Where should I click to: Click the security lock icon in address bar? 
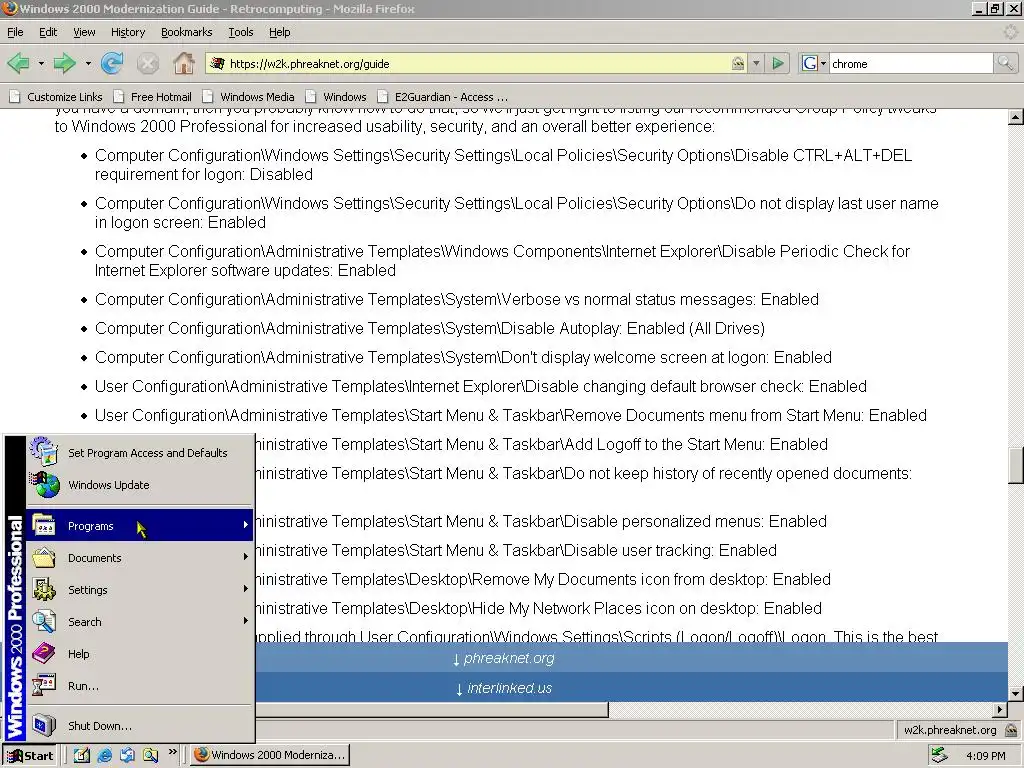tap(738, 63)
